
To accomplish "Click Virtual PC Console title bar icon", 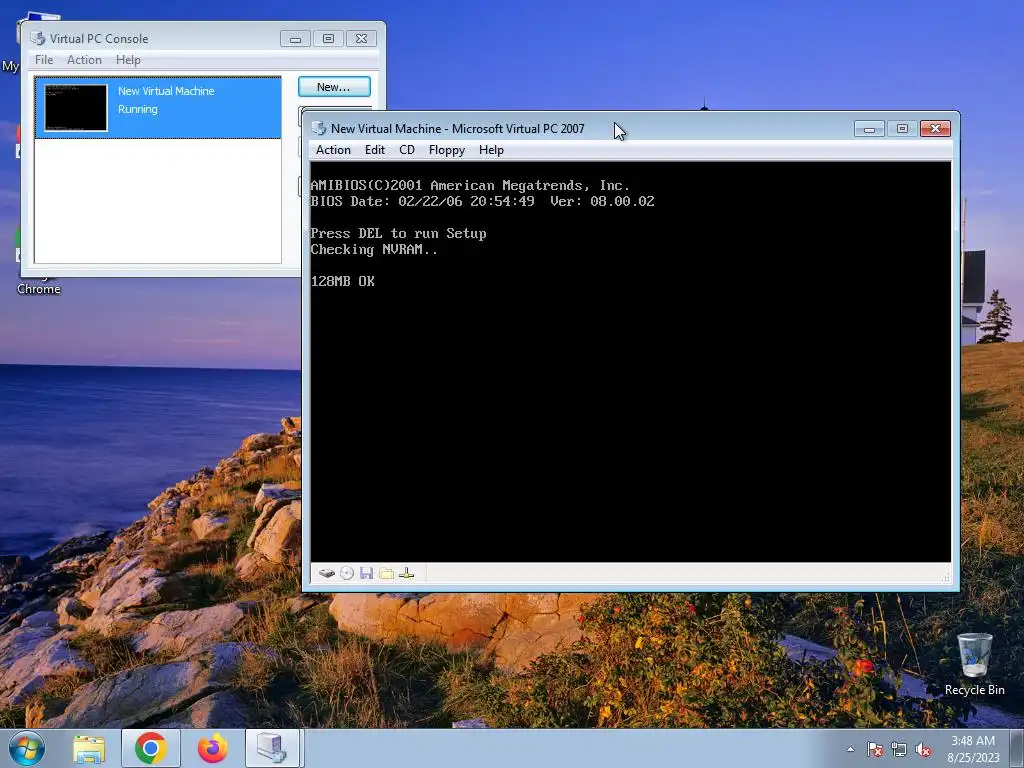I will click(38, 39).
